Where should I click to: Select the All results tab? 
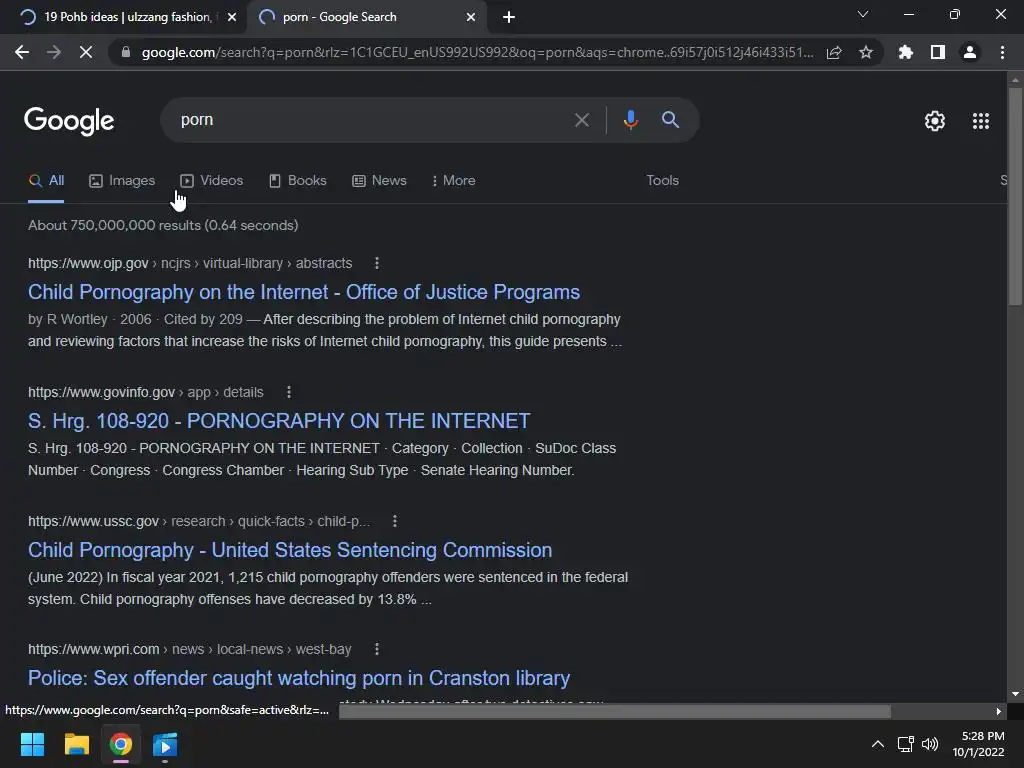pyautogui.click(x=46, y=180)
